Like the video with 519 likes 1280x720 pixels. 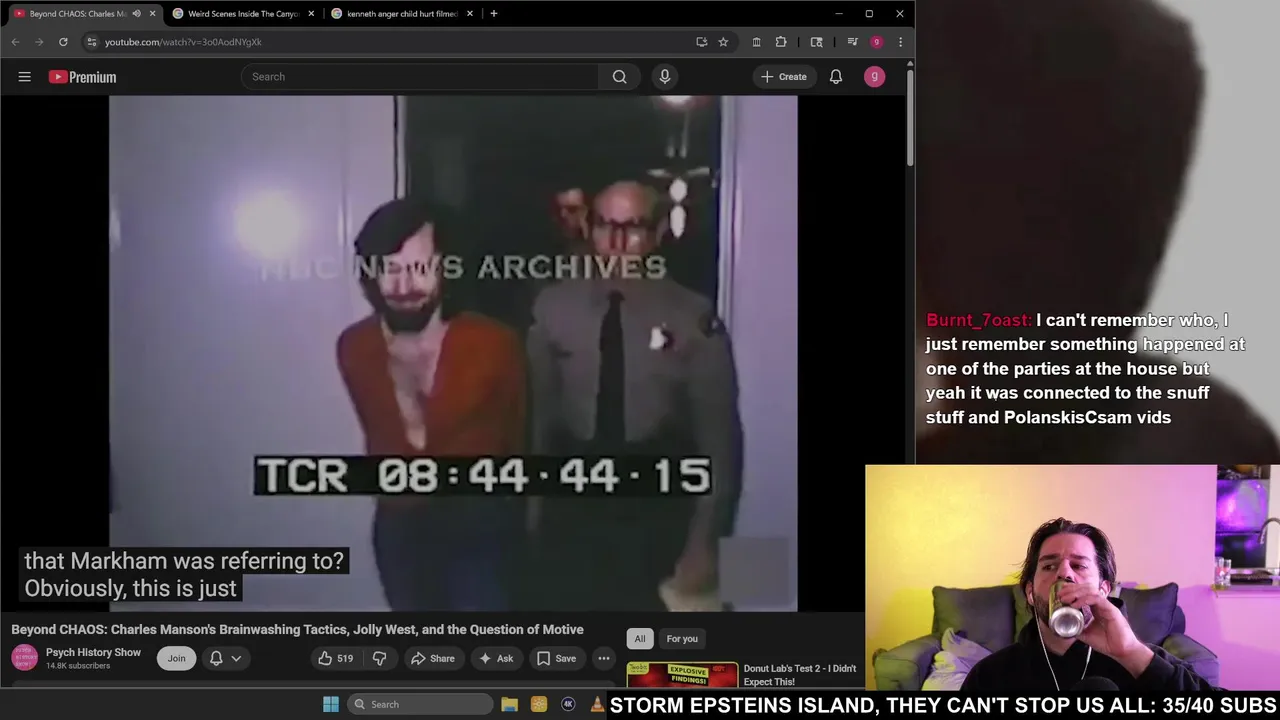tap(335, 658)
